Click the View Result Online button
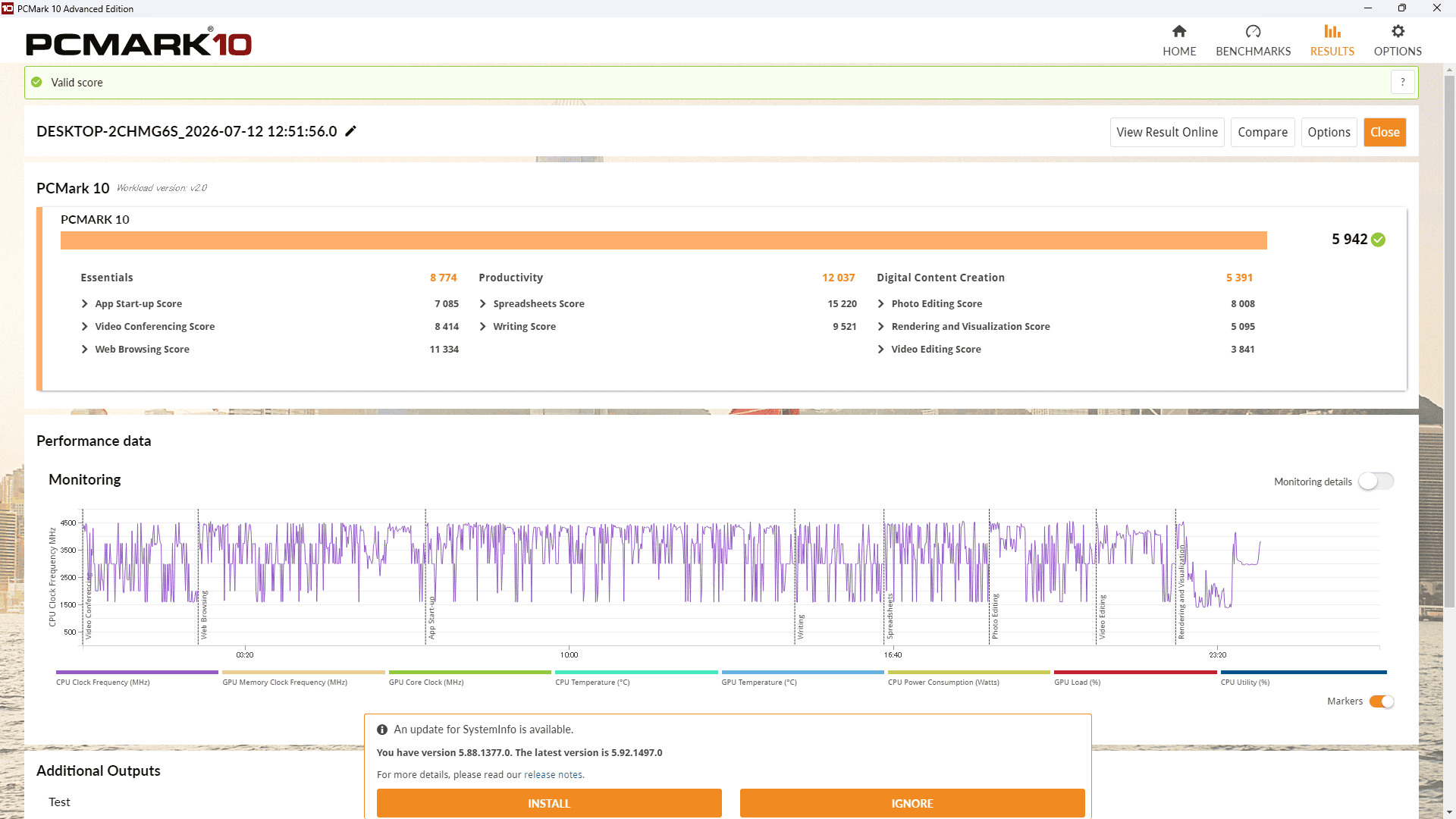The width and height of the screenshot is (1456, 819). (1167, 132)
